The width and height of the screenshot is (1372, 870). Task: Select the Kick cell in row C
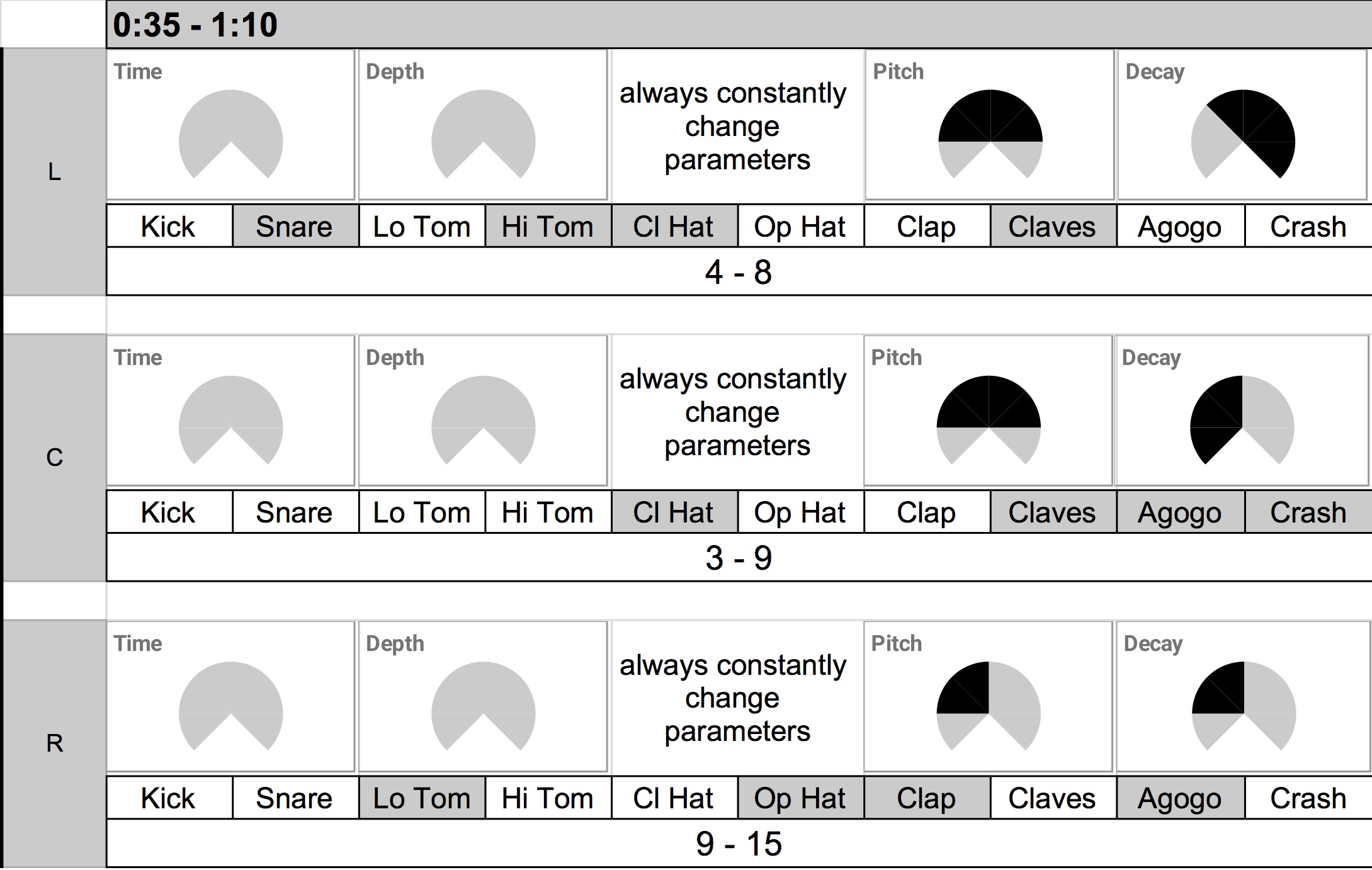pyautogui.click(x=168, y=512)
